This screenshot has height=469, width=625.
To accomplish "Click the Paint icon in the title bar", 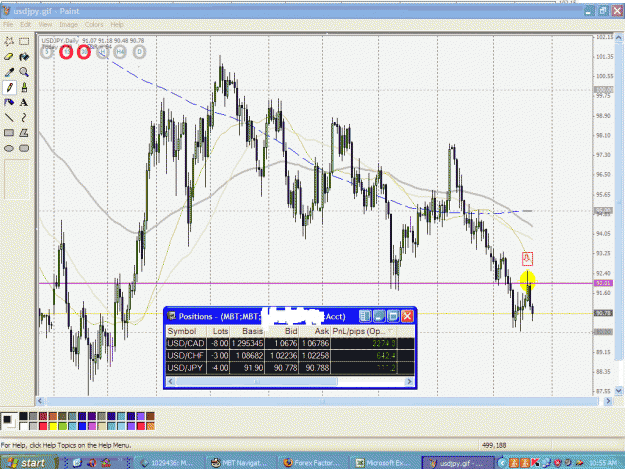I will 6,11.
